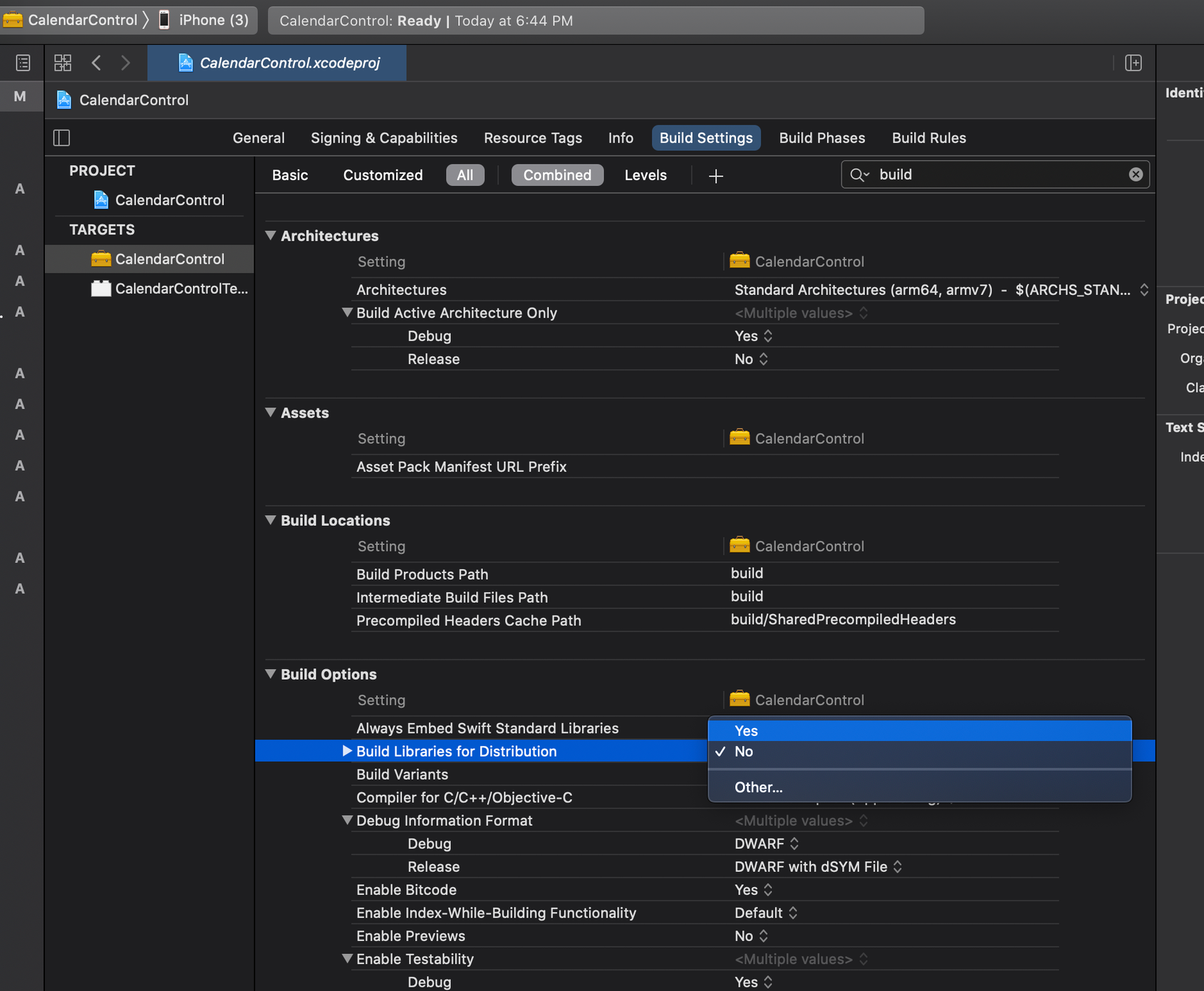Hide the project and targets list icon
Viewport: 1204px width, 991px height.
tap(62, 138)
